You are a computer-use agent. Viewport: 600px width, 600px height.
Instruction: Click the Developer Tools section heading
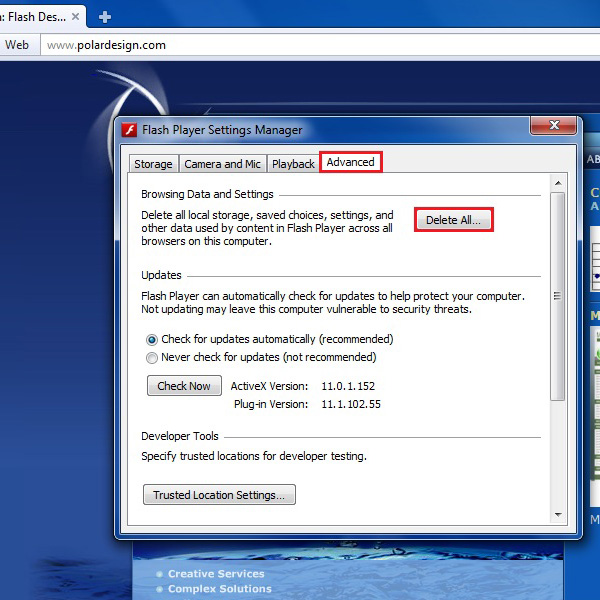pos(180,436)
